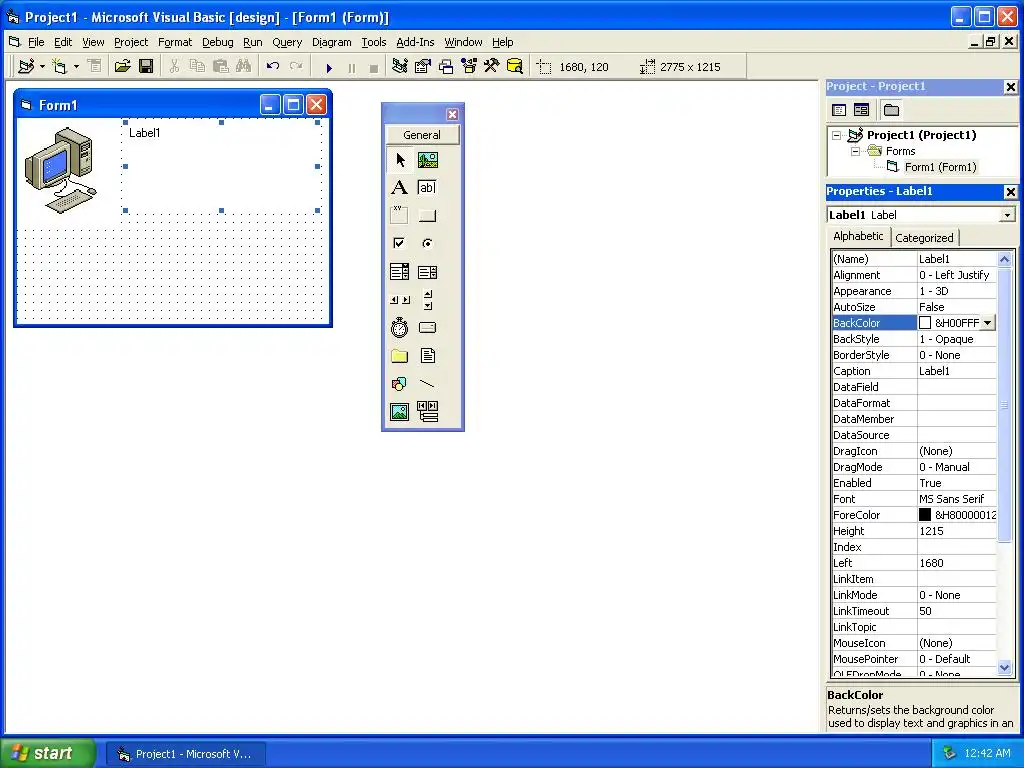Toggle Folders icon in Project panel
This screenshot has height=768, width=1024.
coord(891,110)
